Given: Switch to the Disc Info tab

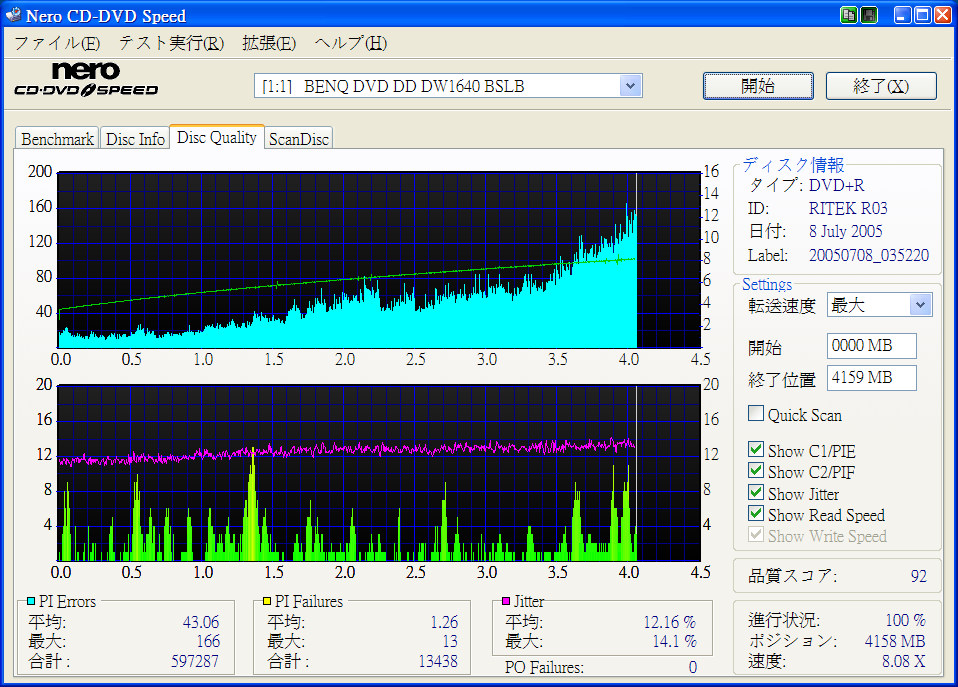Looking at the screenshot, I should pyautogui.click(x=135, y=139).
